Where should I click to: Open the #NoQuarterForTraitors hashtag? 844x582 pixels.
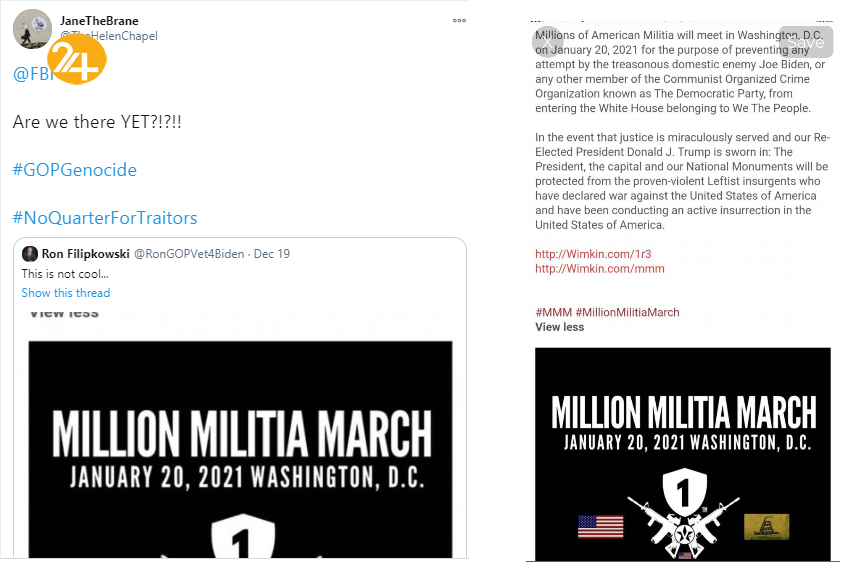click(105, 217)
